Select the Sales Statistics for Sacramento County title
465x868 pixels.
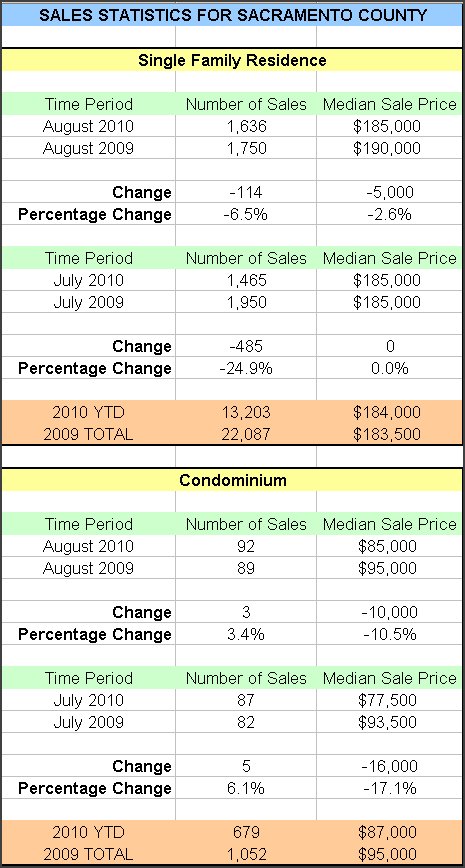point(232,14)
